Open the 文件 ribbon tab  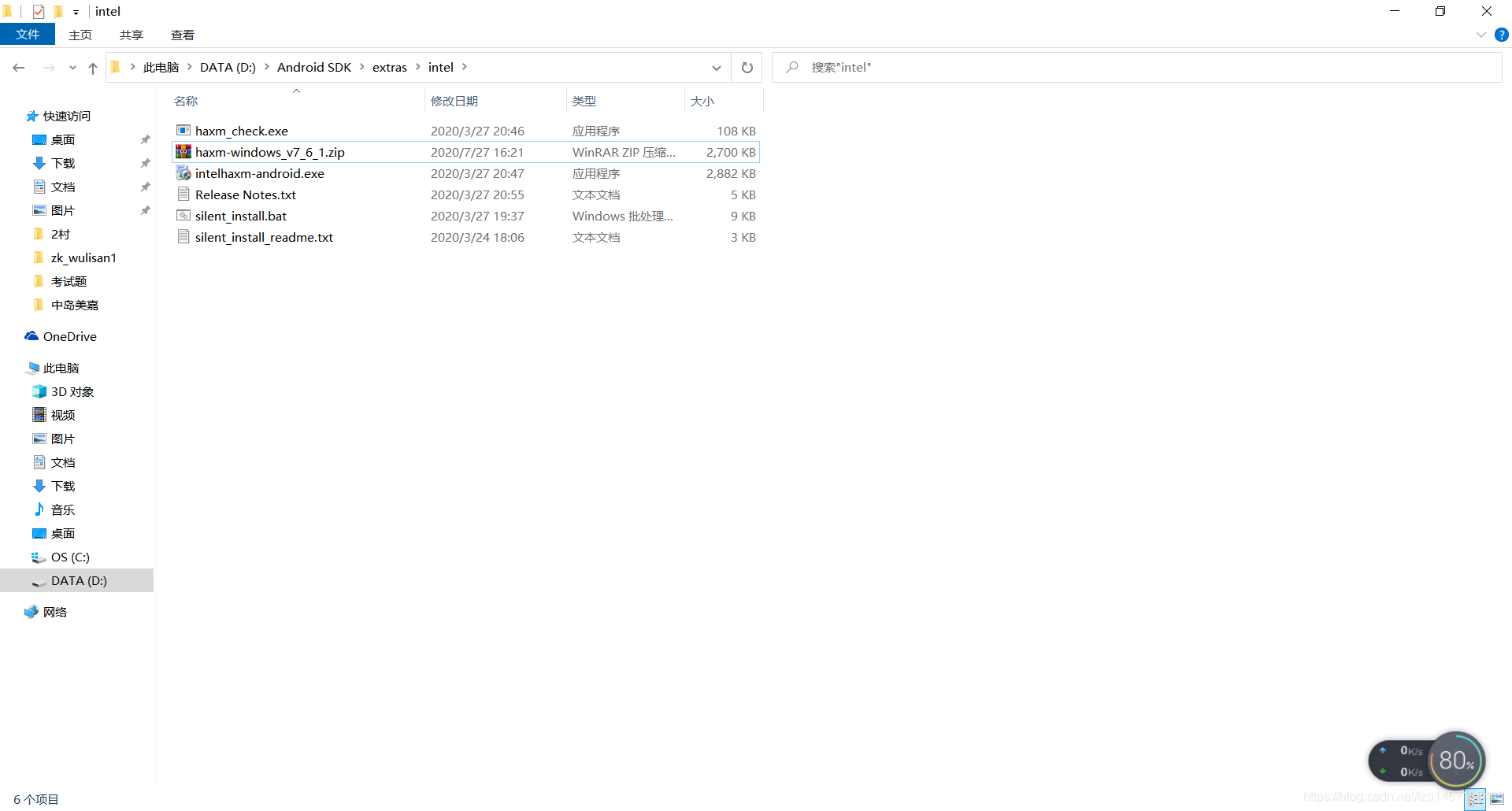[28, 35]
